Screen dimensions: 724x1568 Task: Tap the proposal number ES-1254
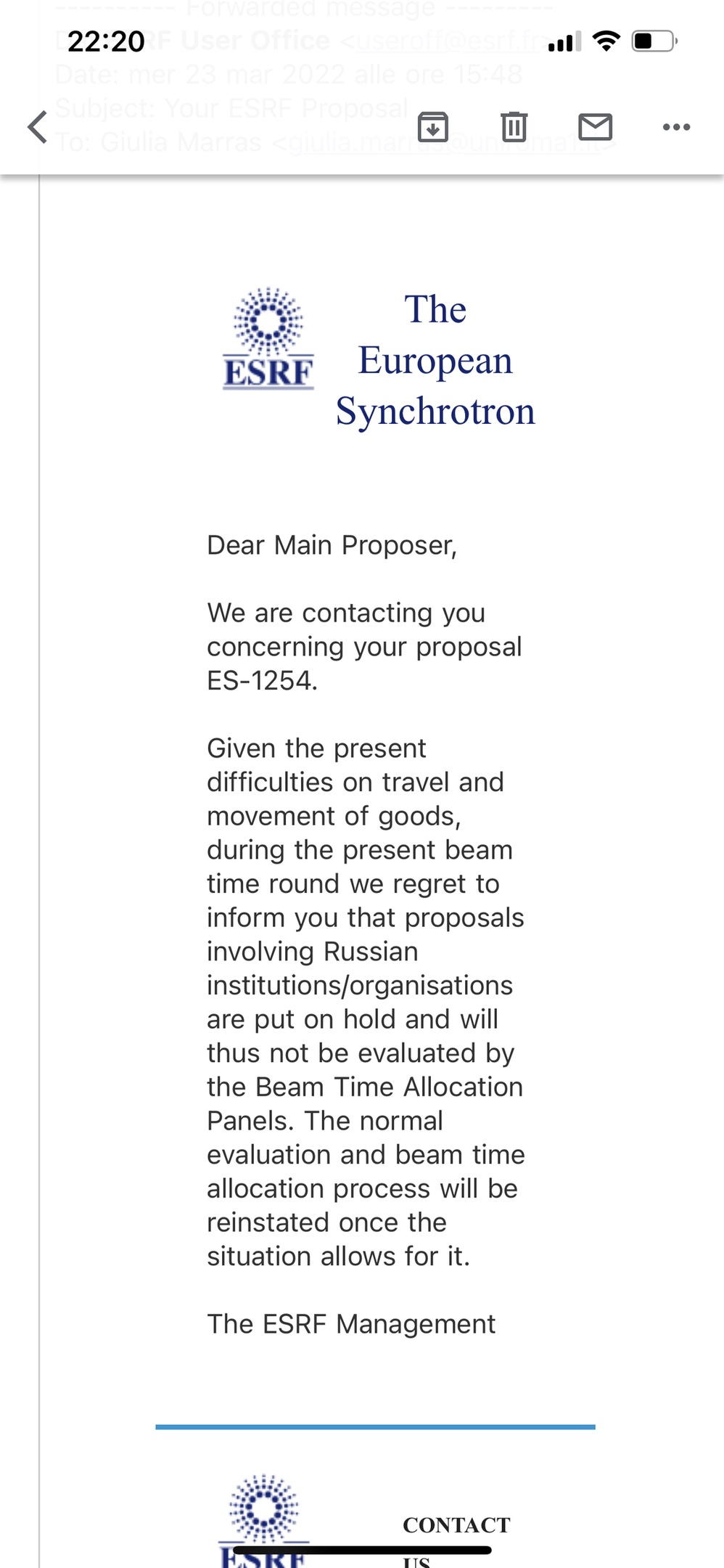pyautogui.click(x=261, y=681)
